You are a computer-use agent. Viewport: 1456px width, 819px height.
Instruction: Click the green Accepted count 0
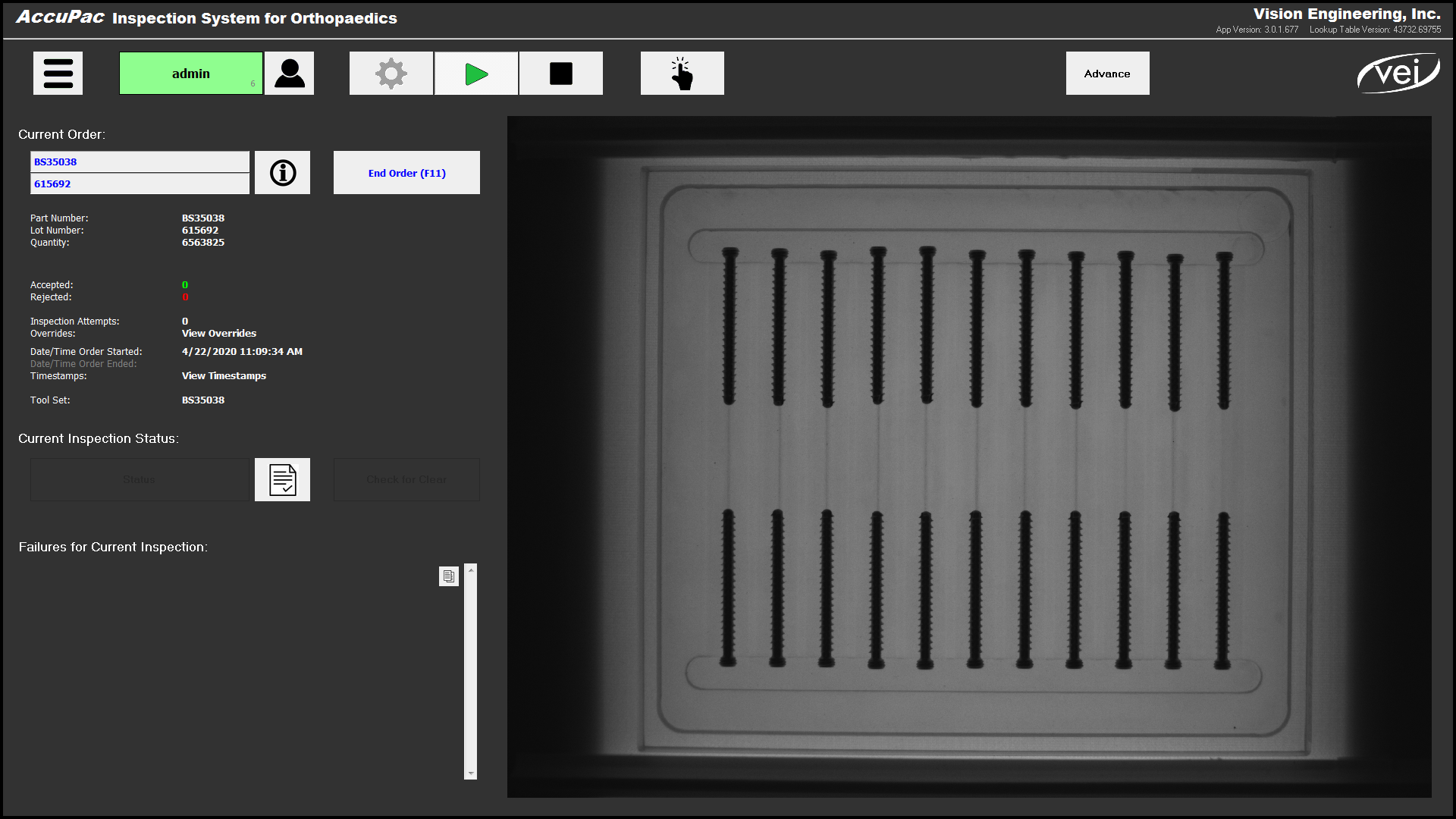185,285
